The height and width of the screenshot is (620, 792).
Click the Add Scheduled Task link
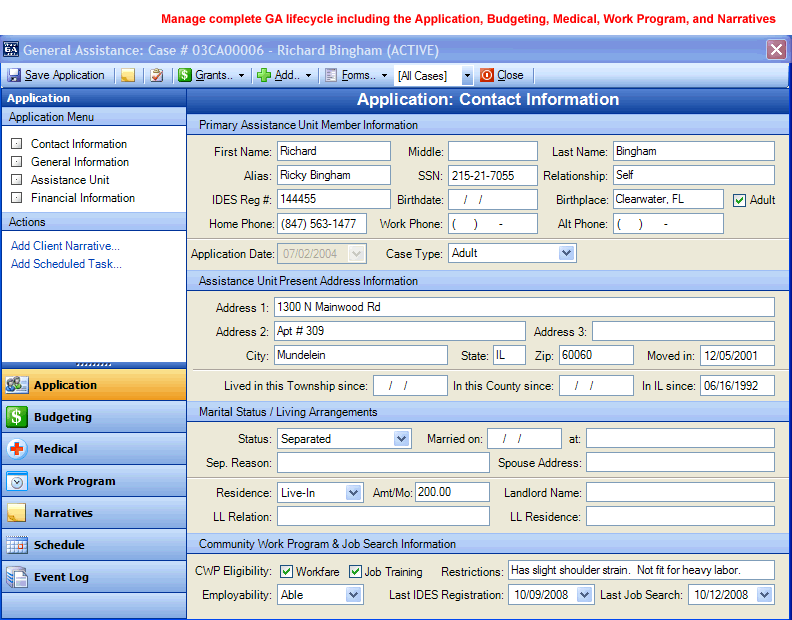pos(66,264)
